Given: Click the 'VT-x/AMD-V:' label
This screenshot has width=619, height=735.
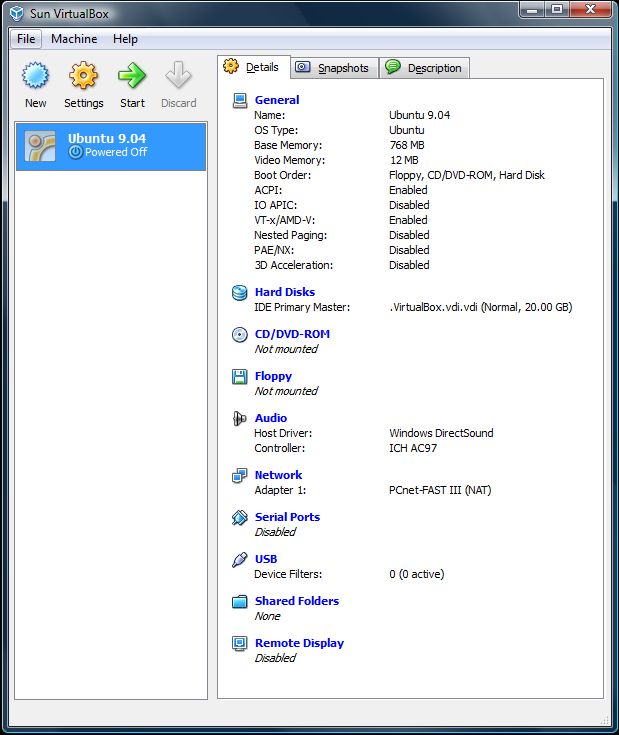Looking at the screenshot, I should click(284, 220).
